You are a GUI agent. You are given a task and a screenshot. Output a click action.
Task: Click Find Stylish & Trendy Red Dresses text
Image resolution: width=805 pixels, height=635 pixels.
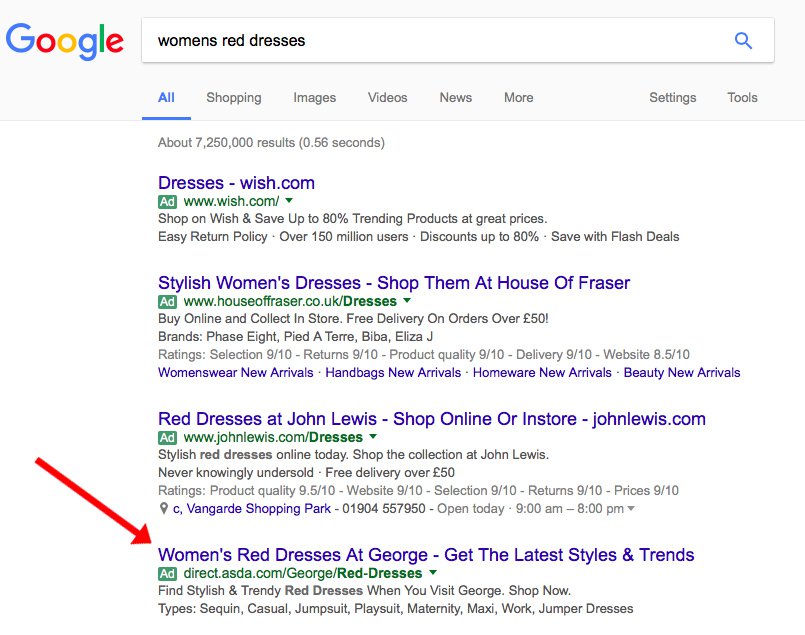click(364, 591)
